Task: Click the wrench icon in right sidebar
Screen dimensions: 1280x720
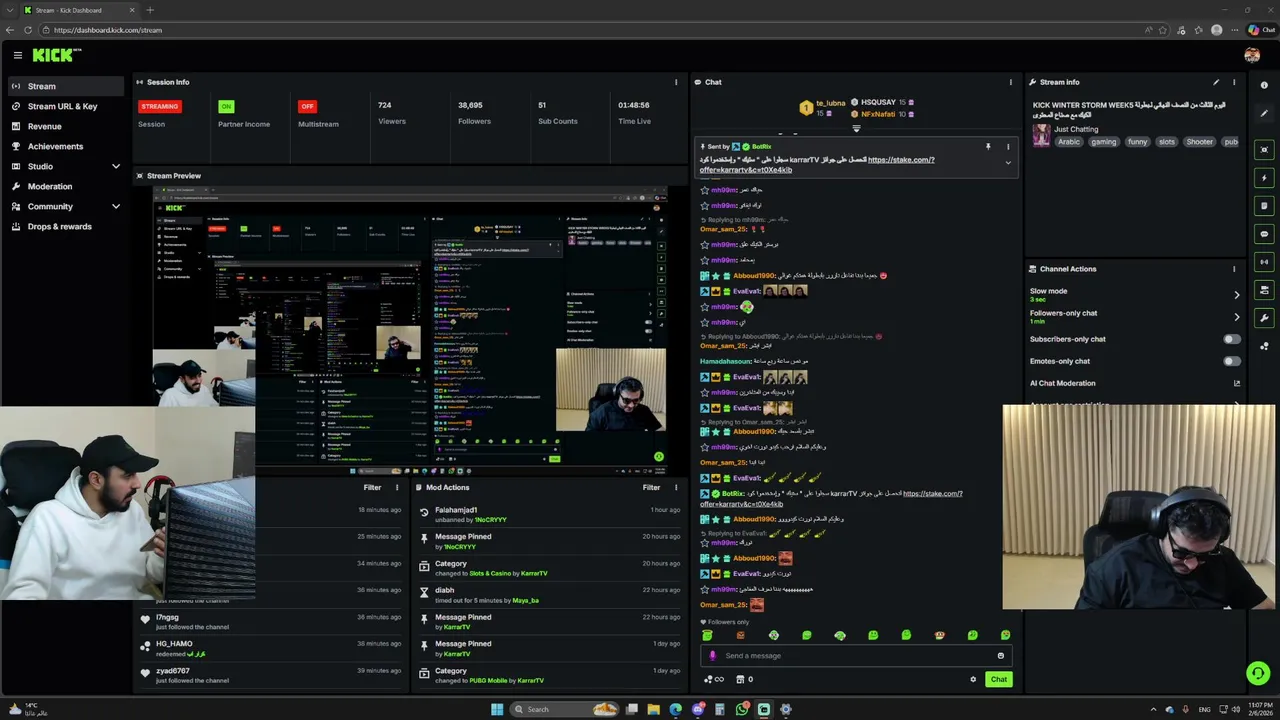Action: [1264, 318]
